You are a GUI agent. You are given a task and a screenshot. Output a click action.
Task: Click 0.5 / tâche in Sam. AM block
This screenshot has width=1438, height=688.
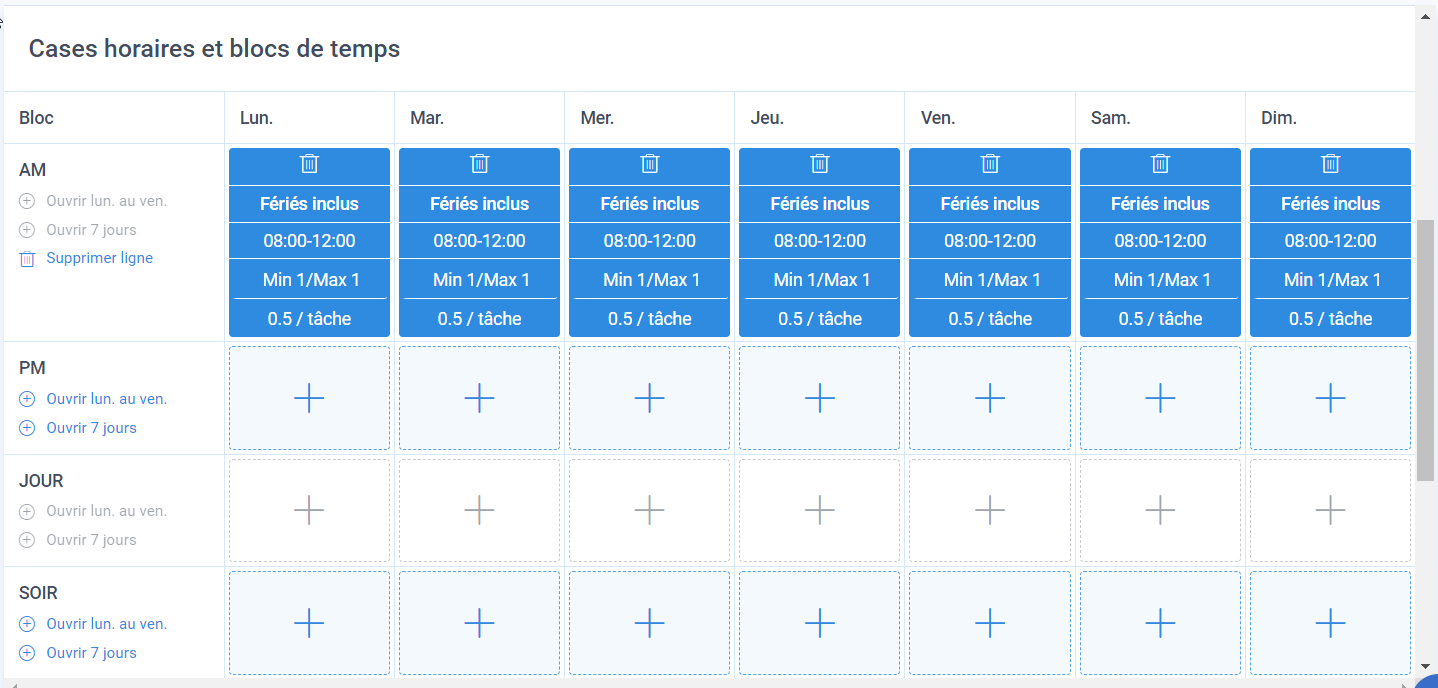pos(1160,319)
